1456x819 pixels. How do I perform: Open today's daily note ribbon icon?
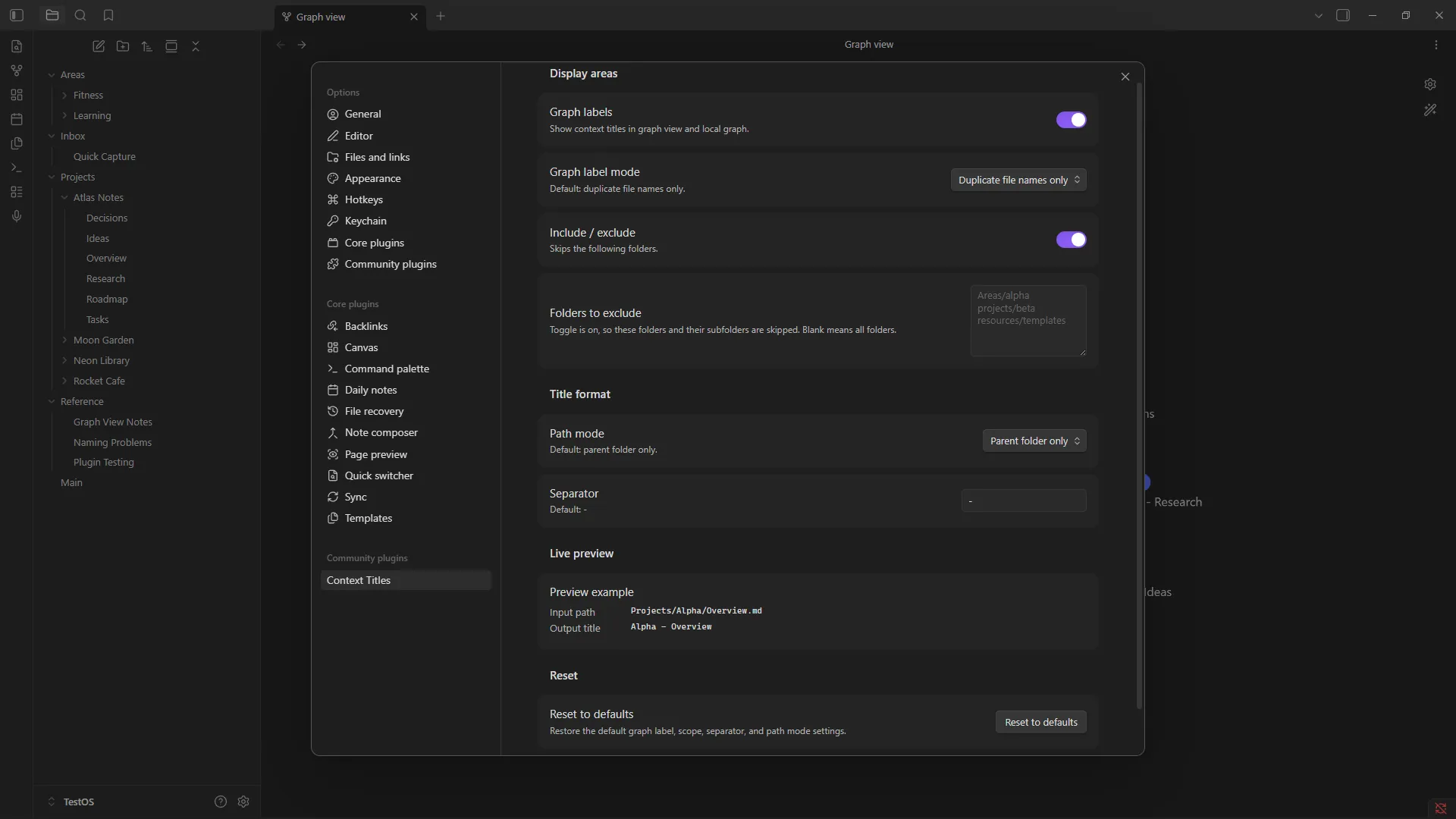(x=17, y=119)
